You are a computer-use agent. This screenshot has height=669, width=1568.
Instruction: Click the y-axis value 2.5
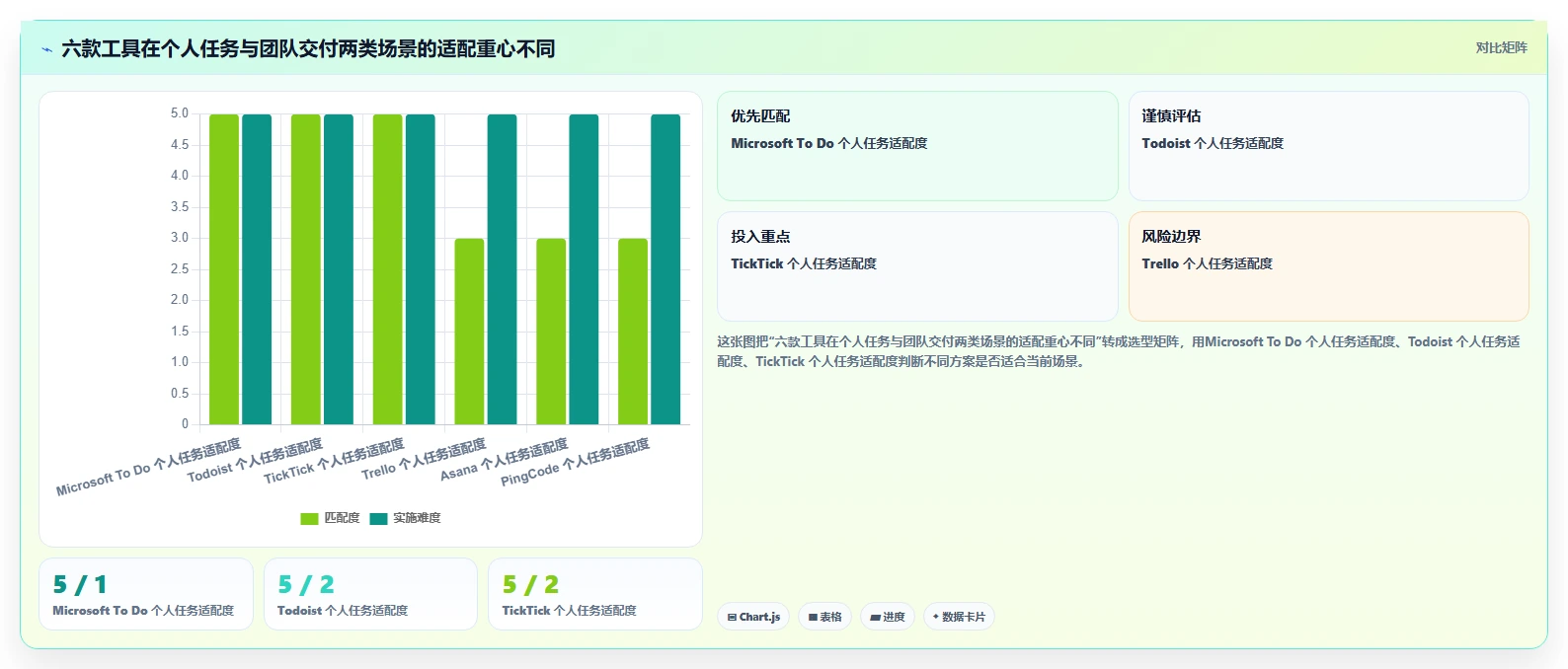click(179, 268)
